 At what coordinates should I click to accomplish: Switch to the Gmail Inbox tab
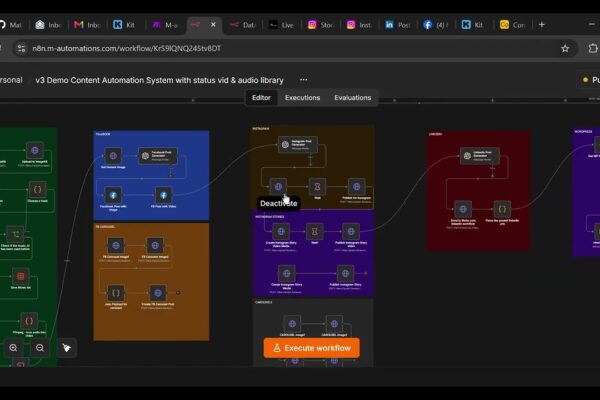pyautogui.click(x=87, y=25)
